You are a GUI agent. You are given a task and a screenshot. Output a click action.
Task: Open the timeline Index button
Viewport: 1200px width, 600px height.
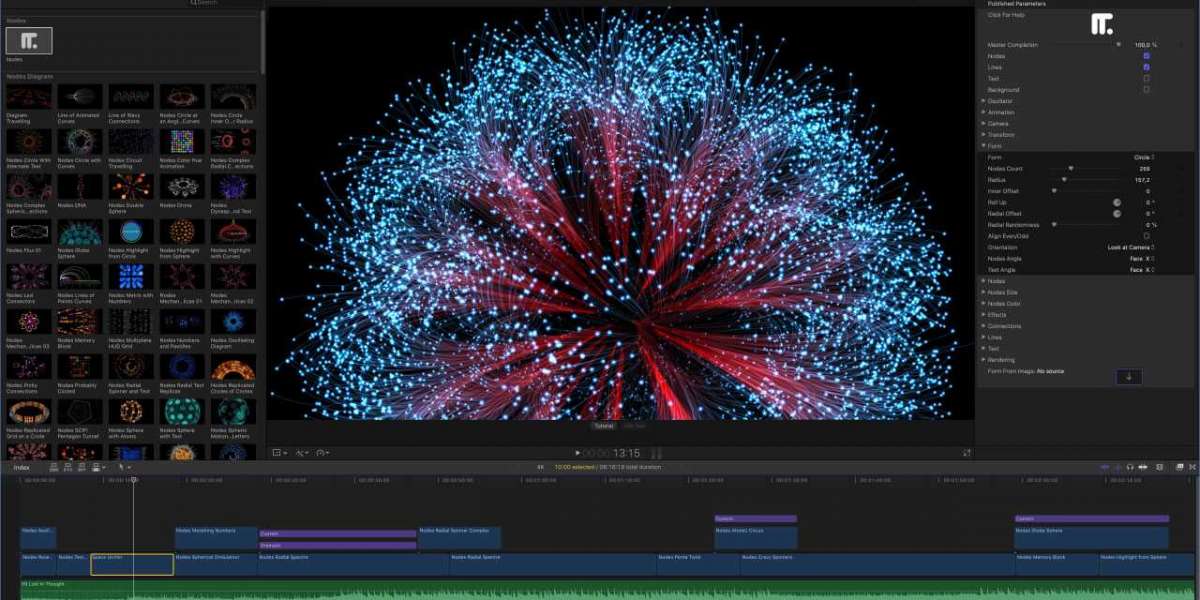(21, 467)
